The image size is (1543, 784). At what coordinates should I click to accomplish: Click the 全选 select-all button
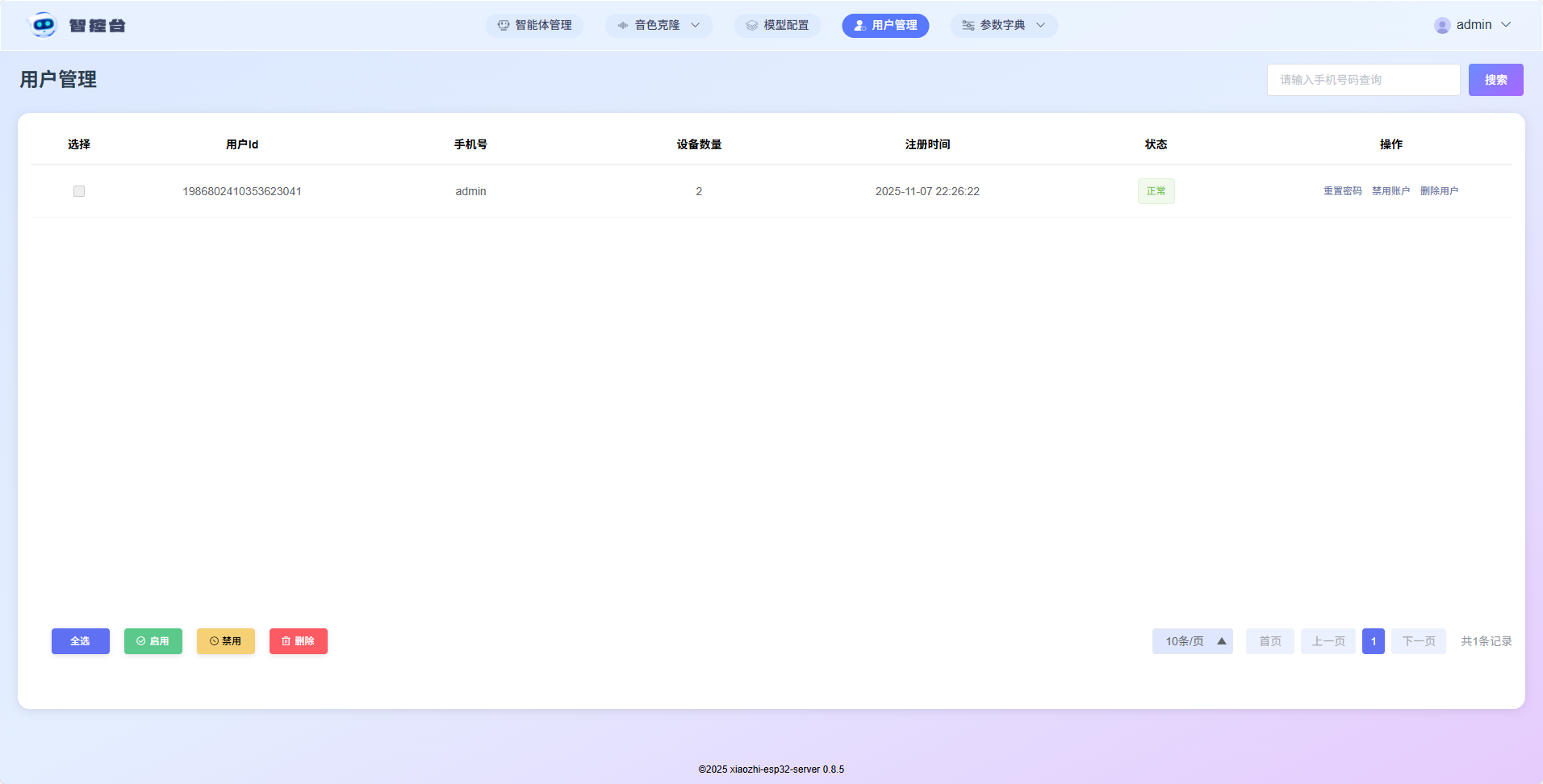point(81,641)
